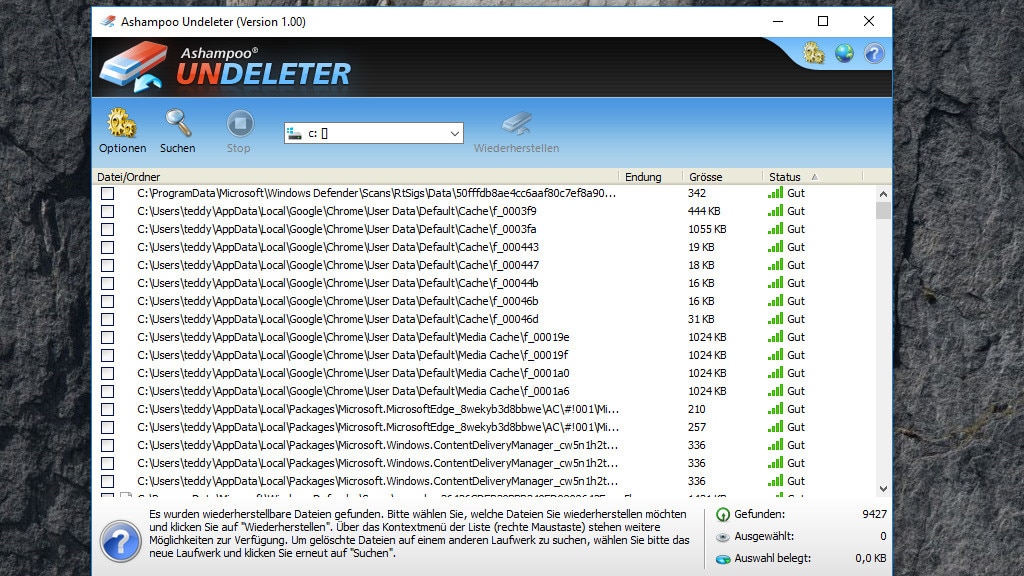This screenshot has width=1024, height=576.
Task: Select the 444 KB size cell
Action: pos(704,211)
